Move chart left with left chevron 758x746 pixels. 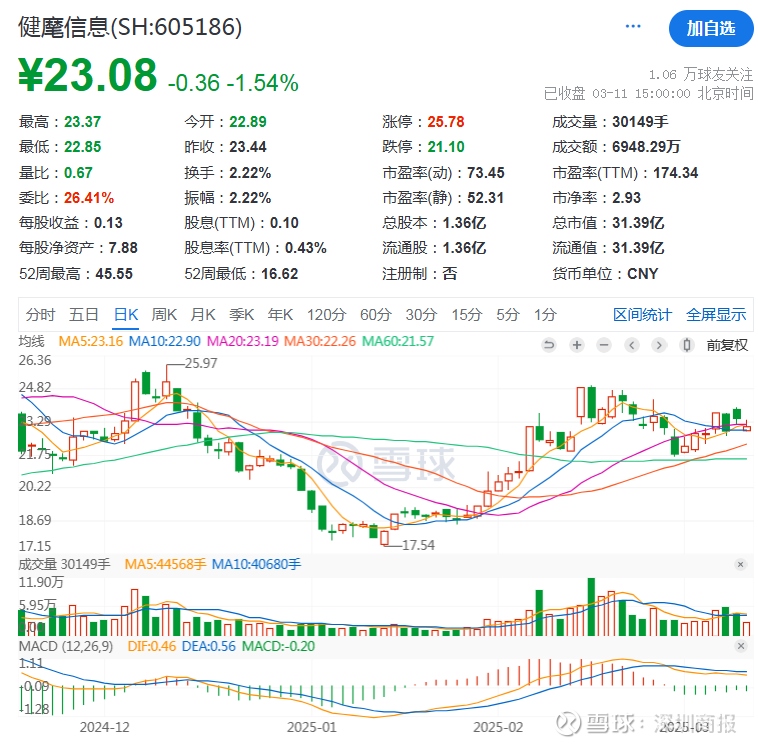point(631,345)
